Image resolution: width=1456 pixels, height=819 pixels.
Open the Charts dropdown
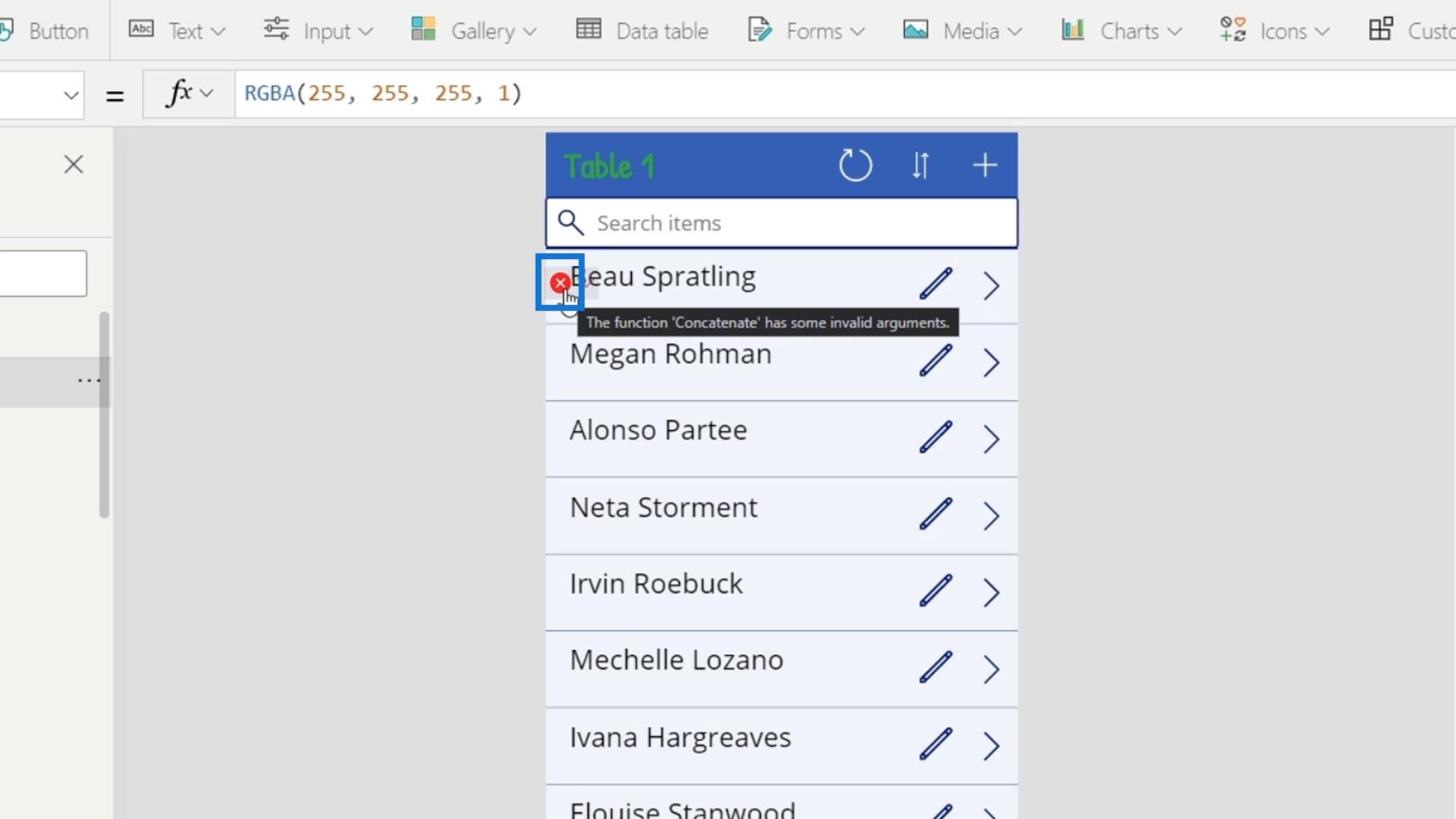click(1121, 31)
